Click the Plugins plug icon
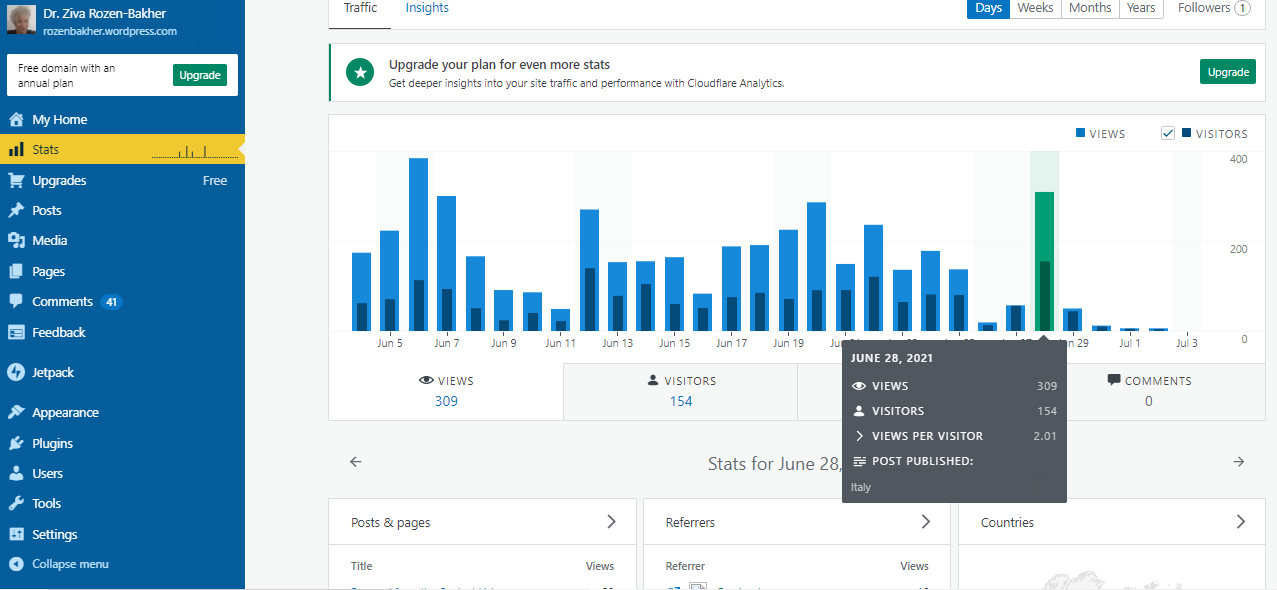The height and width of the screenshot is (590, 1277). (16, 443)
